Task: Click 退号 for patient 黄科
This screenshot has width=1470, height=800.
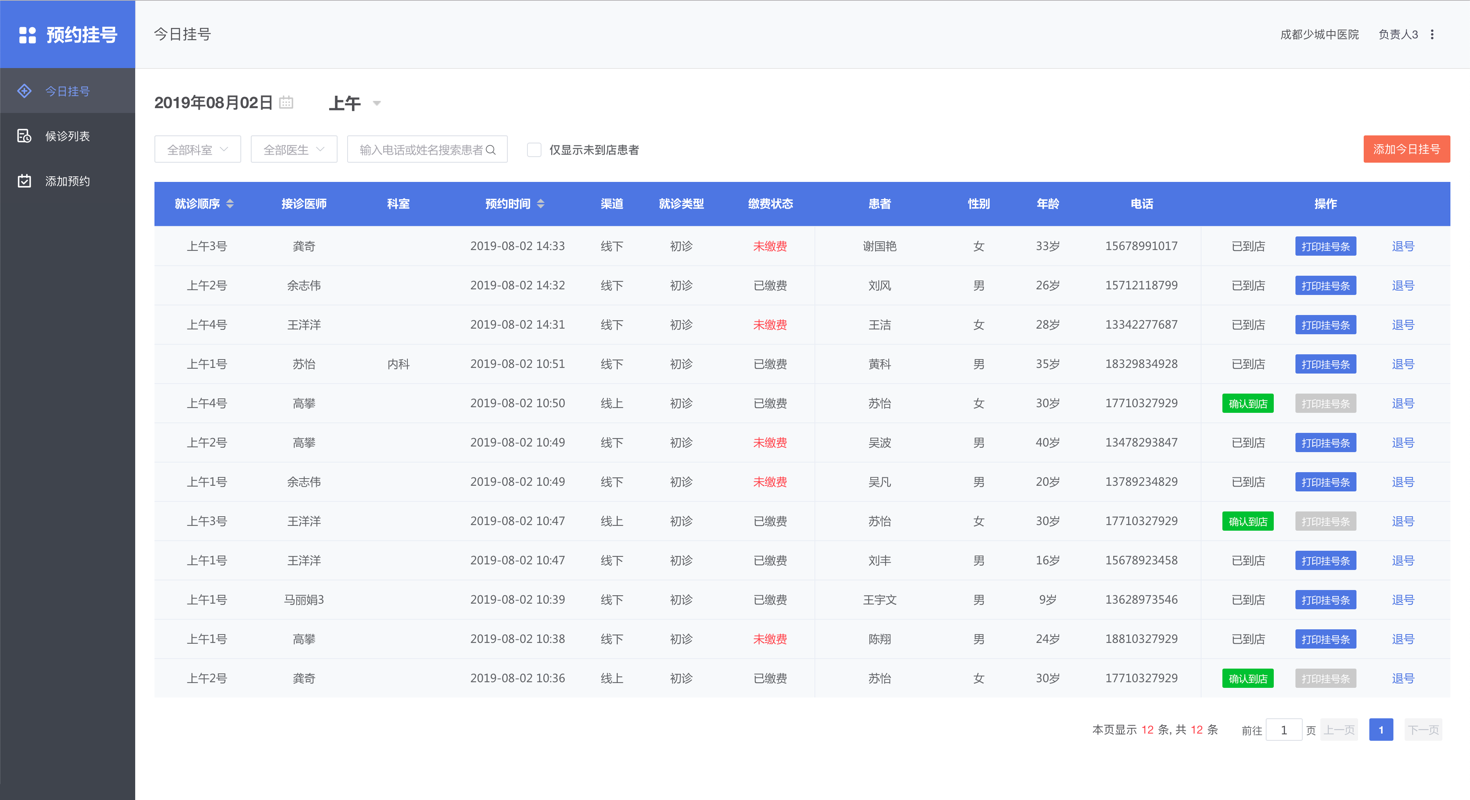Action: click(x=1403, y=364)
